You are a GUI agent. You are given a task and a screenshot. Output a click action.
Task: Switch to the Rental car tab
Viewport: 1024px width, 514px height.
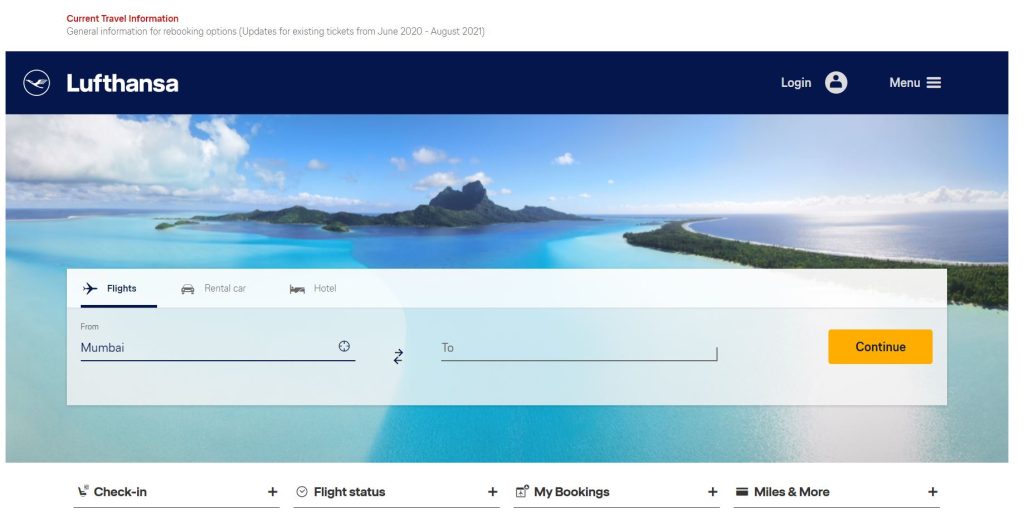[x=214, y=289]
